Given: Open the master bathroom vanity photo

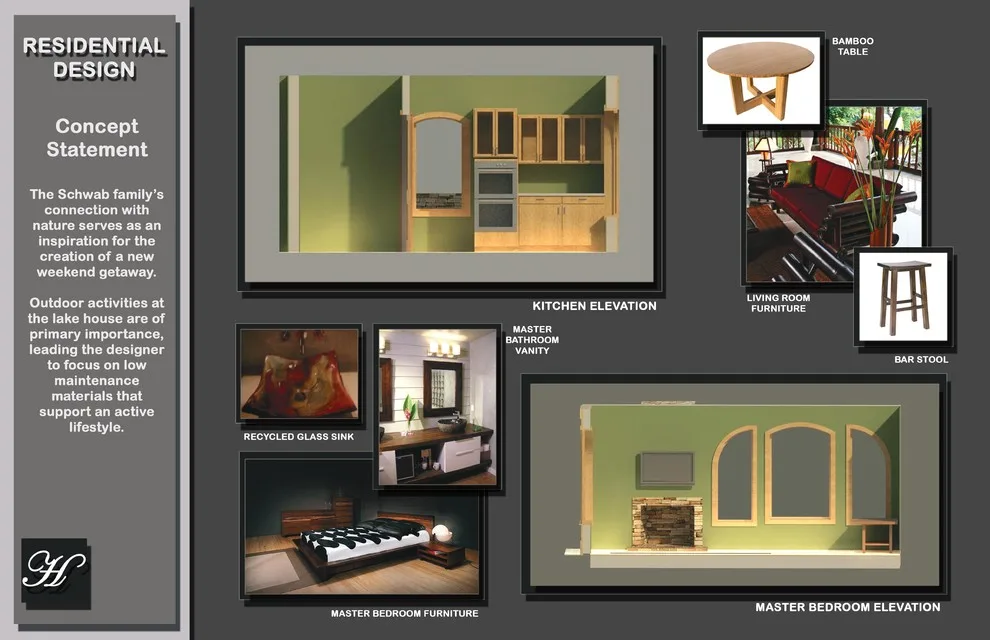Looking at the screenshot, I should point(437,406).
